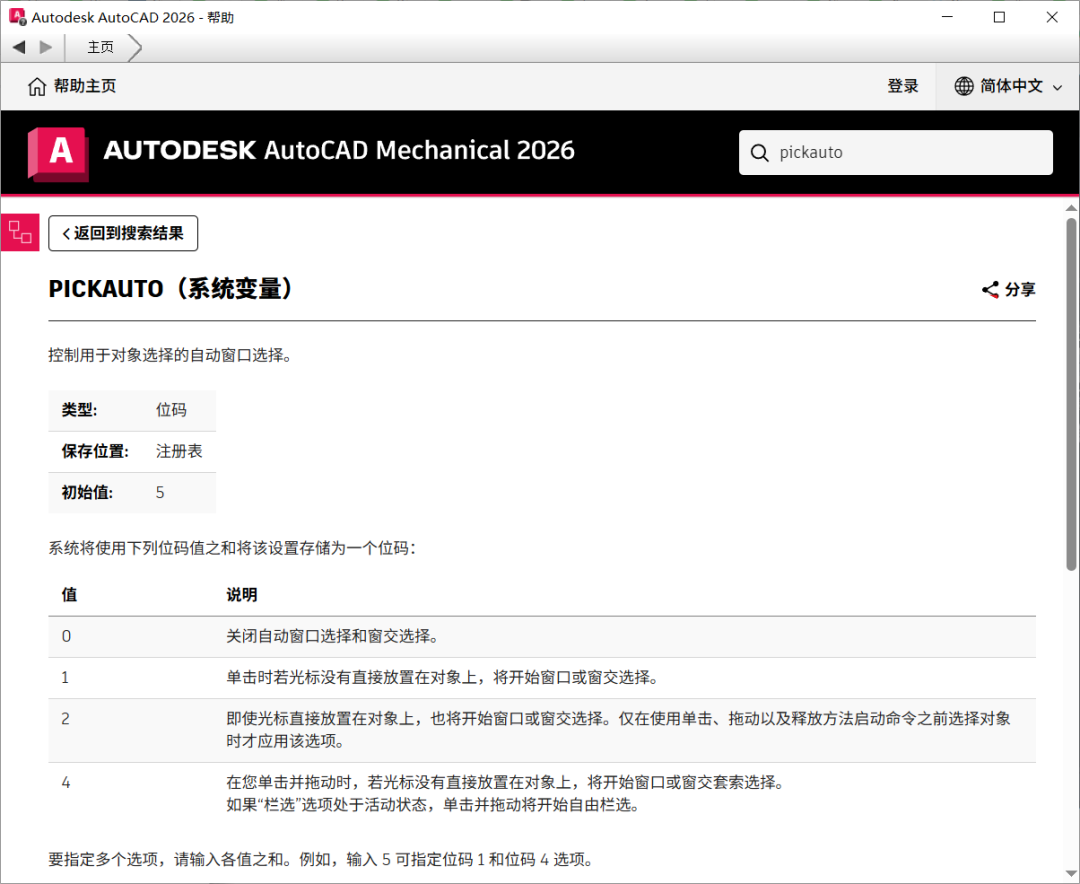
Task: Click the AutoCAD app icon in title bar
Action: pyautogui.click(x=17, y=16)
